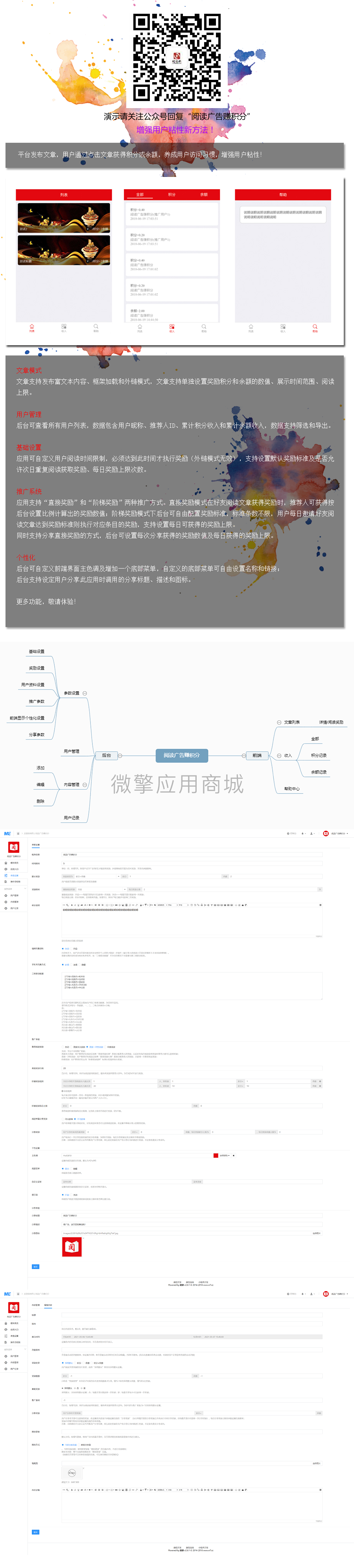Collapse the 参数设置 mind map node
The image size is (354, 1568).
[85, 693]
